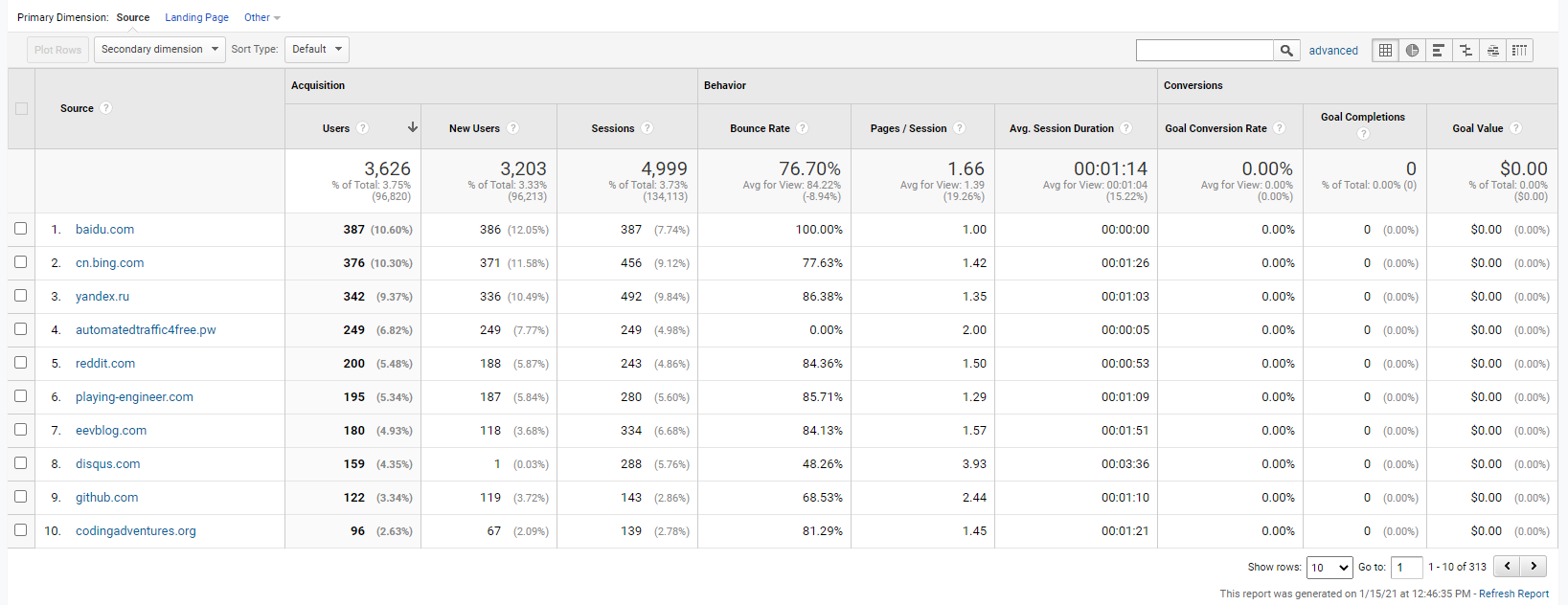
Task: Sort table by Bounce Rate column
Action: (760, 128)
